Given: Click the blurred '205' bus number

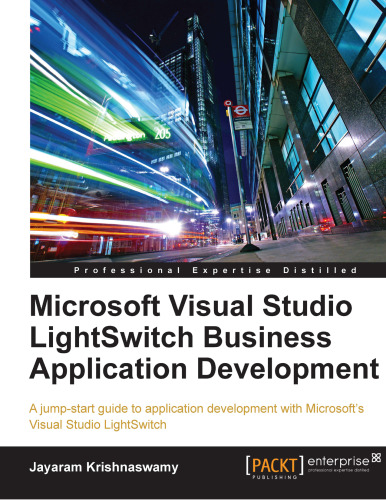Looking at the screenshot, I should point(162,134).
